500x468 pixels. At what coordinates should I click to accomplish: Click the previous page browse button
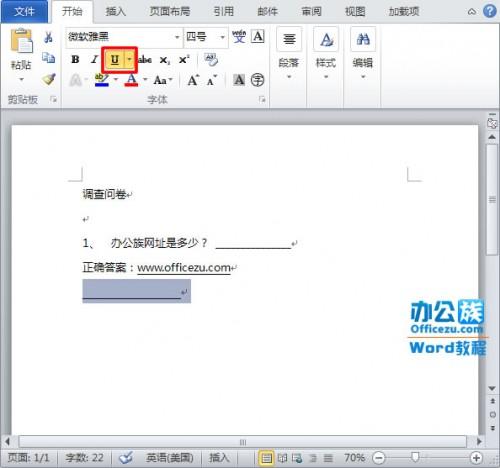pos(492,401)
